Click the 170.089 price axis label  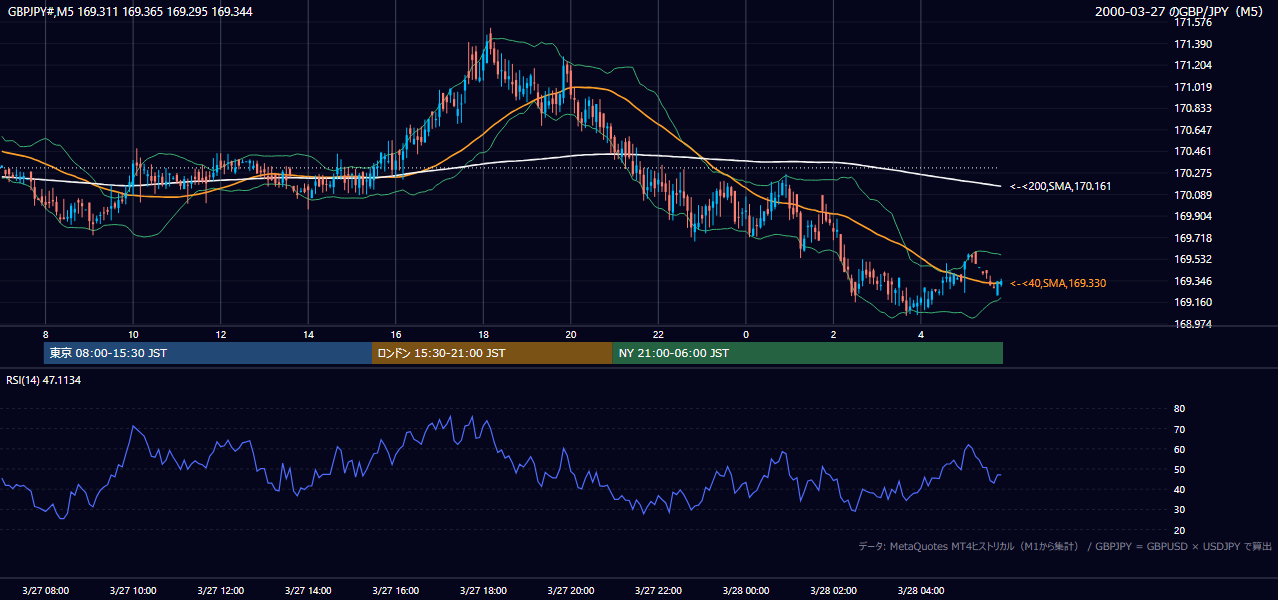pos(1193,195)
